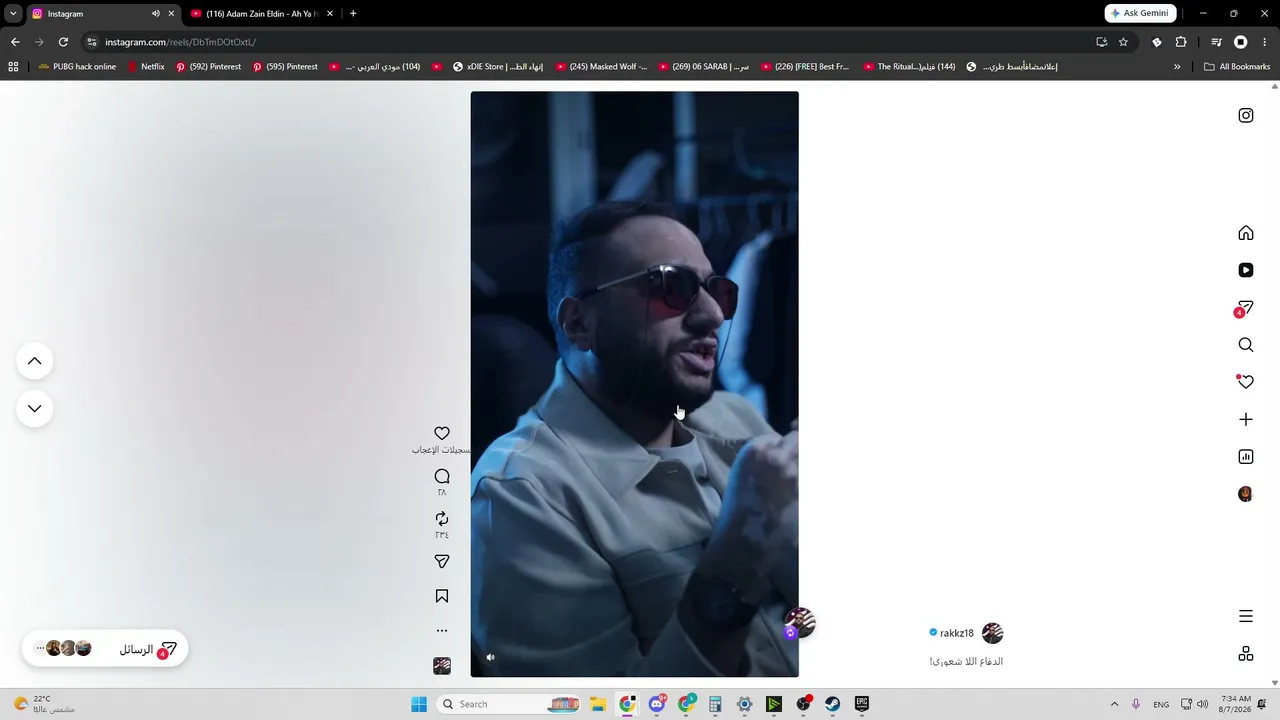1280x720 pixels.
Task: Open notifications heart icon in sidebar
Action: pos(1245,381)
